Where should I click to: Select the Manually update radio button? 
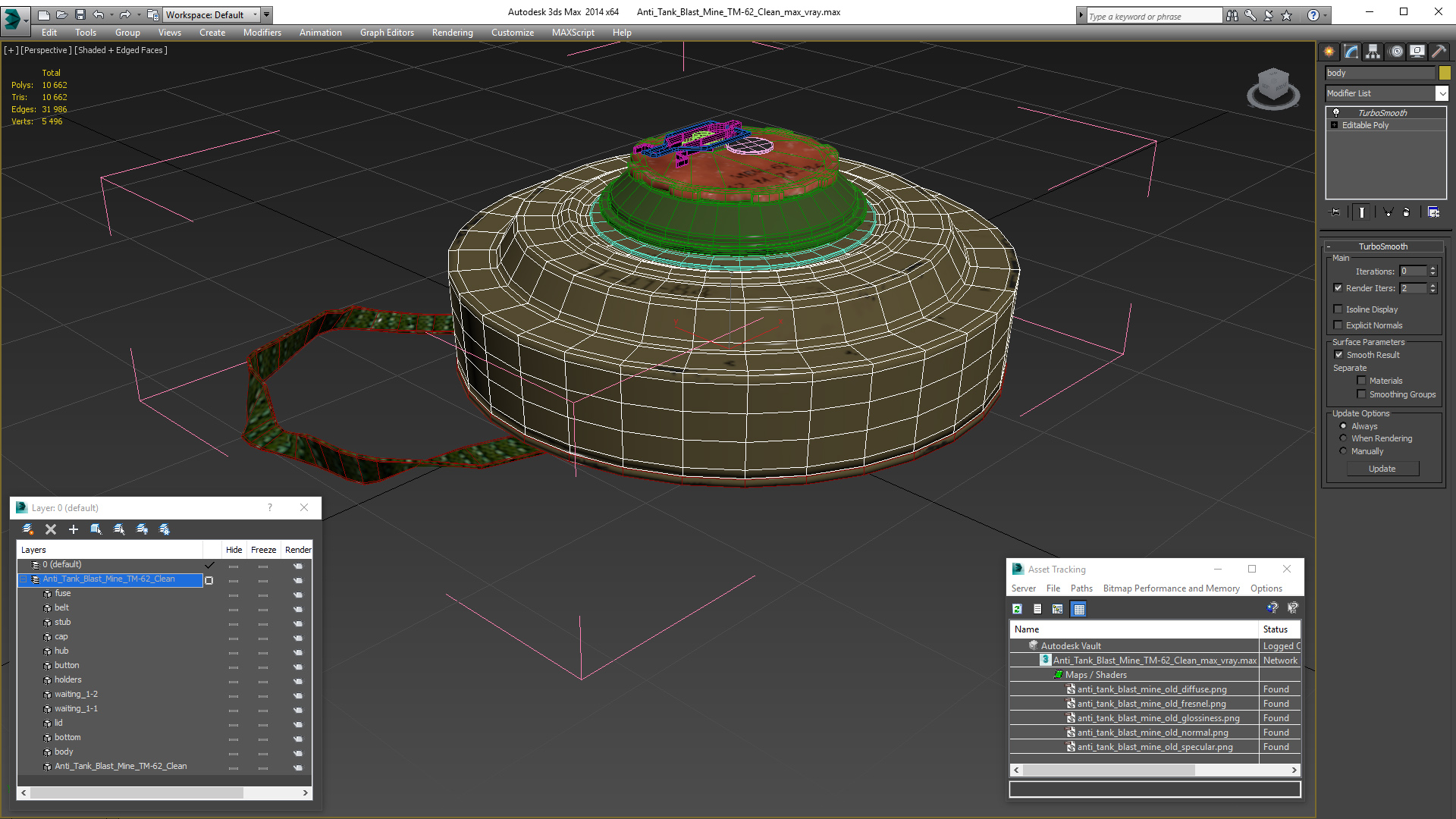point(1343,451)
